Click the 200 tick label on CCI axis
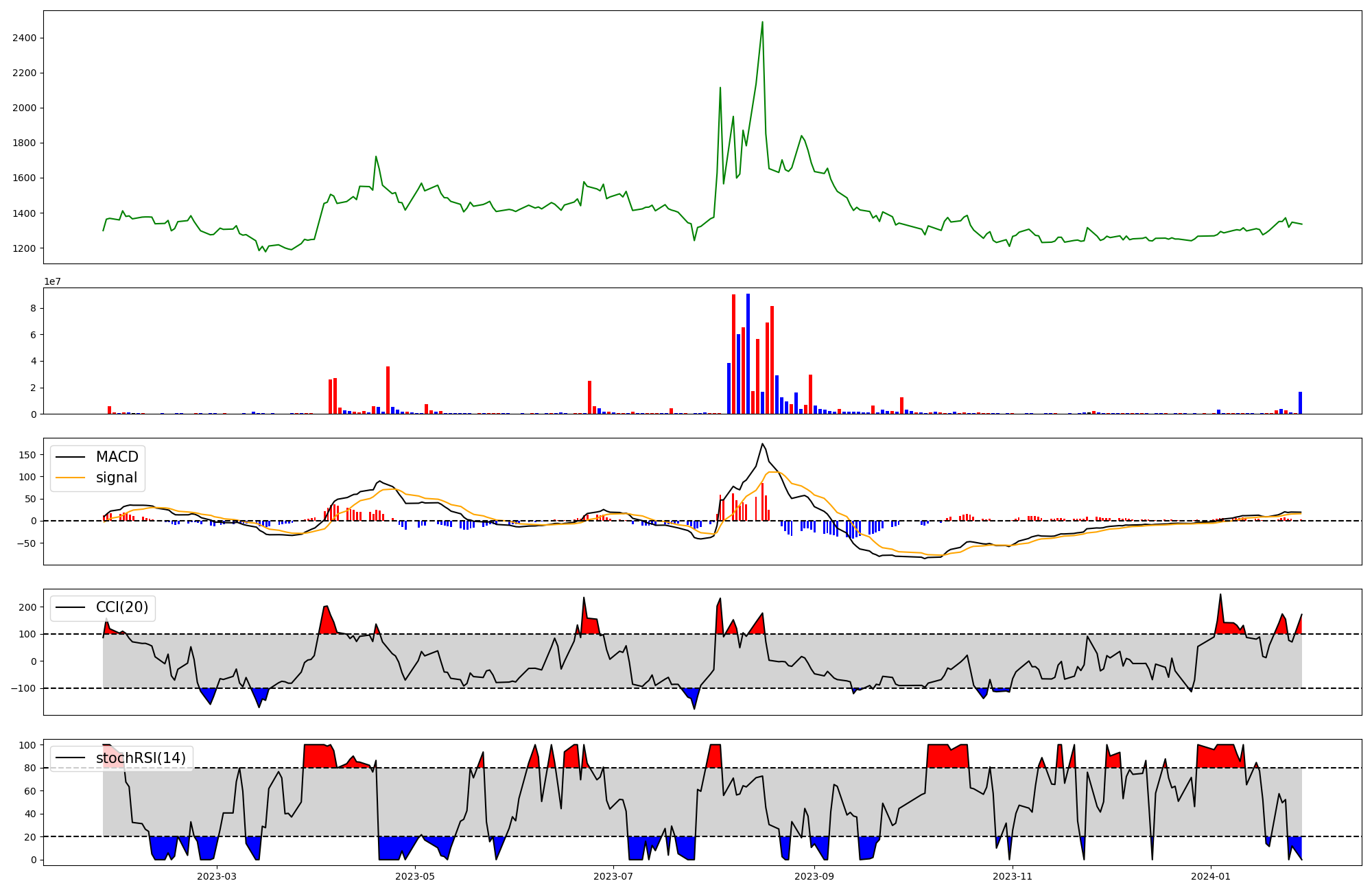The image size is (1372, 892). pyautogui.click(x=27, y=607)
